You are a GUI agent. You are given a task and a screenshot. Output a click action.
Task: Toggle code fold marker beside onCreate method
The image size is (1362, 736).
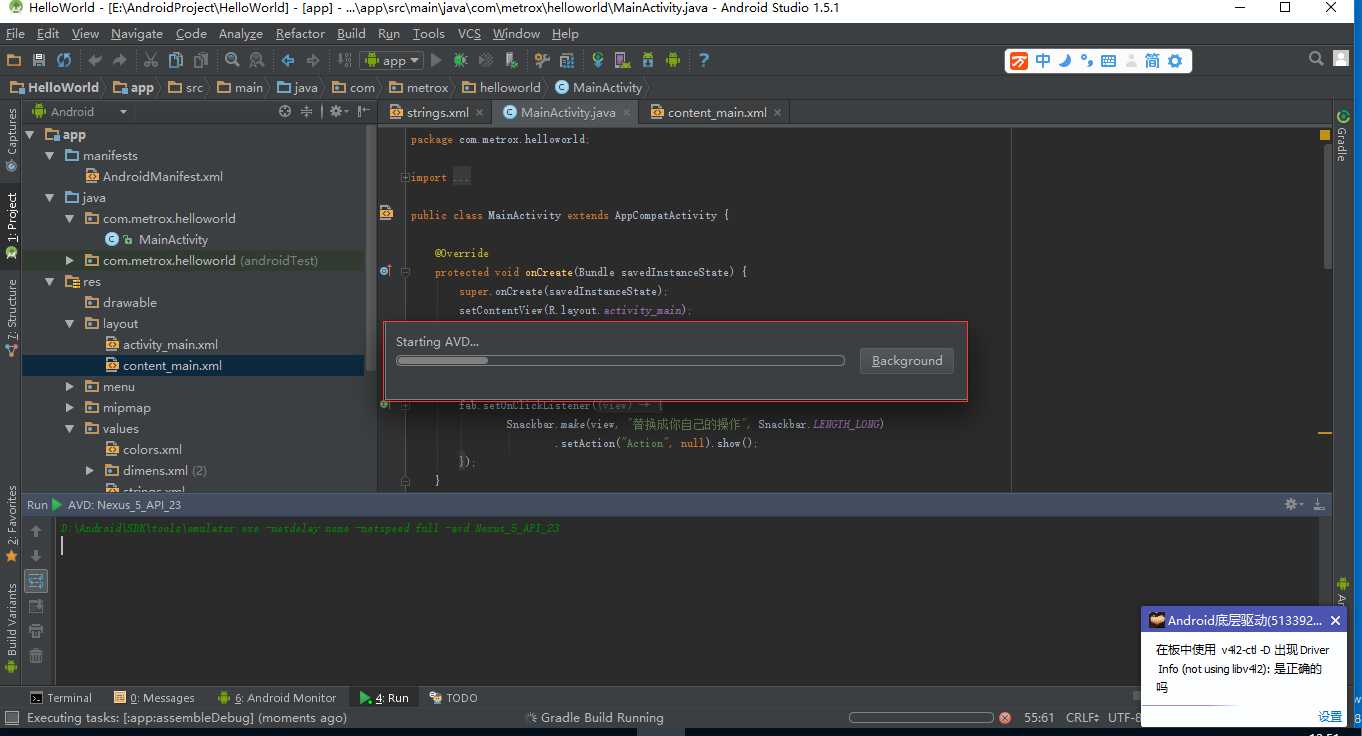(405, 272)
